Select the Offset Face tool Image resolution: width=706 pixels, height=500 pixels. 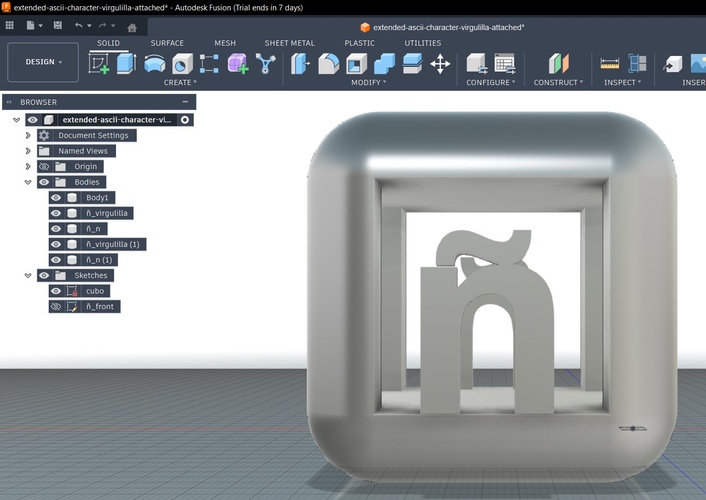[x=412, y=64]
